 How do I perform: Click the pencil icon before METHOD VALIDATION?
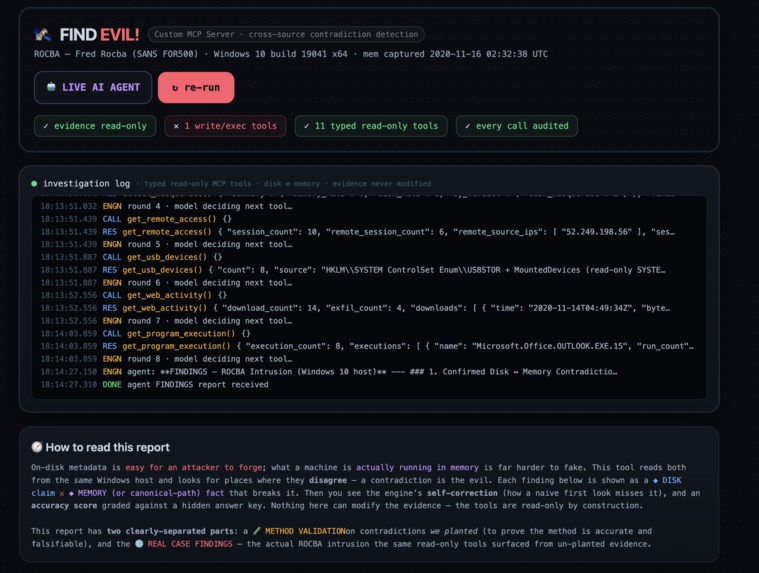tap(257, 531)
